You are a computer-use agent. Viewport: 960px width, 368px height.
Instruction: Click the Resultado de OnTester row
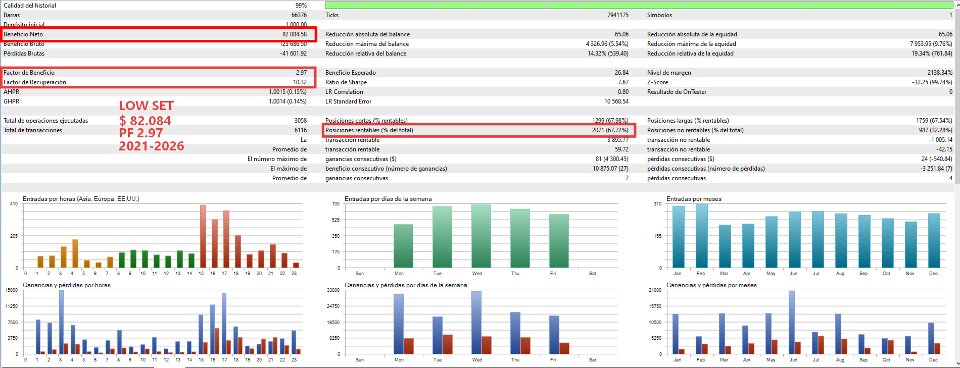click(801, 91)
